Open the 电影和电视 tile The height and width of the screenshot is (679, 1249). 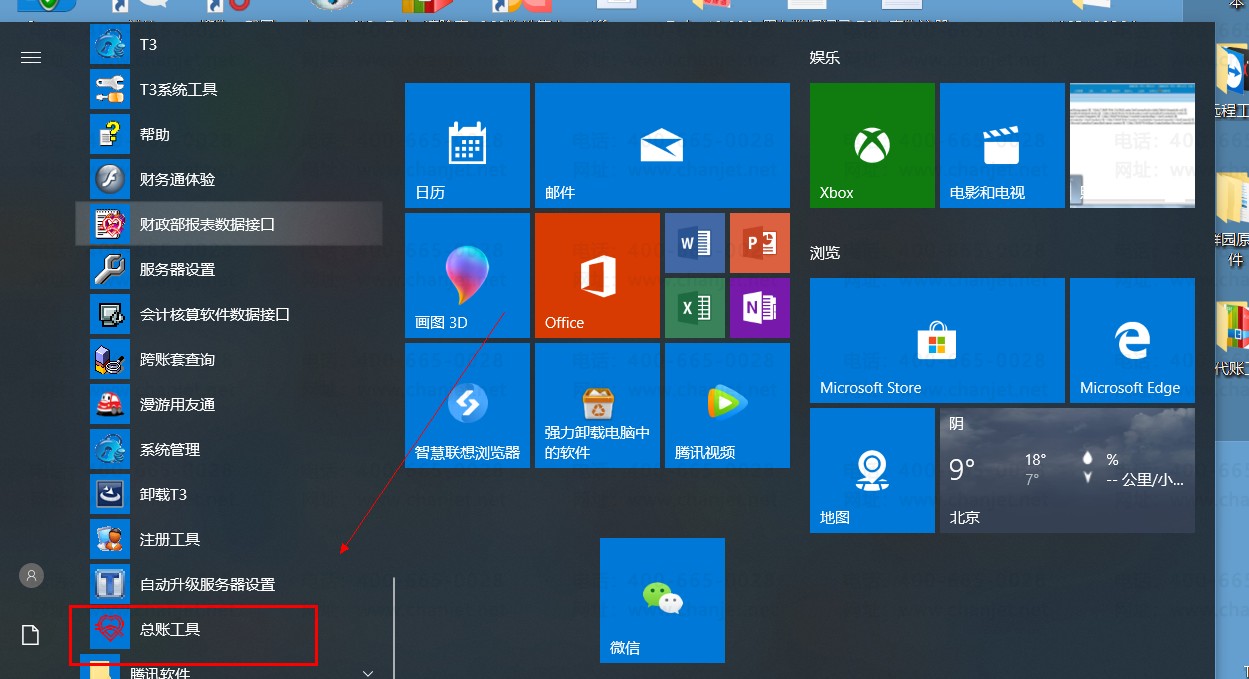1002,145
